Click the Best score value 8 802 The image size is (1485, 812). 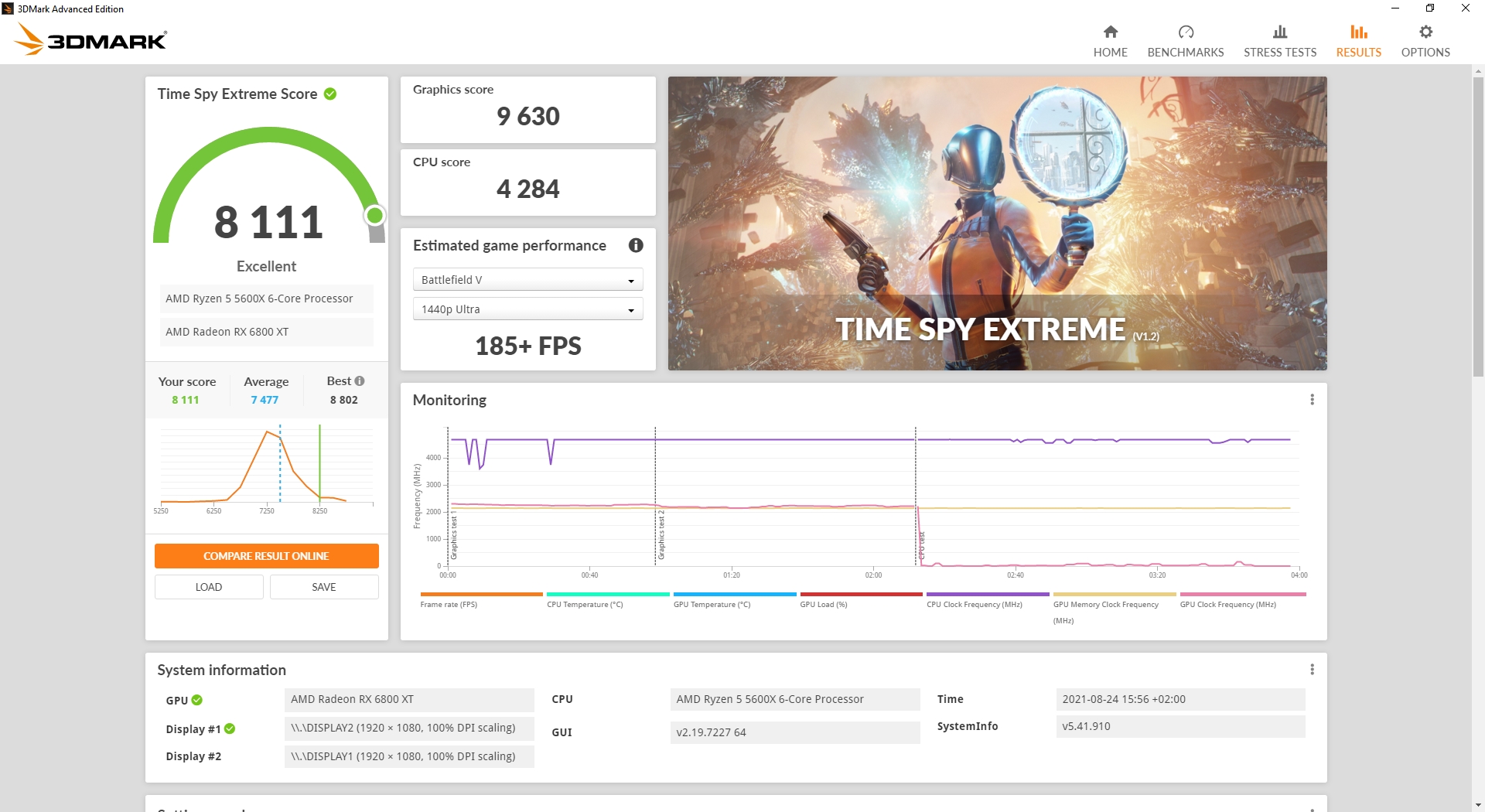coord(344,400)
